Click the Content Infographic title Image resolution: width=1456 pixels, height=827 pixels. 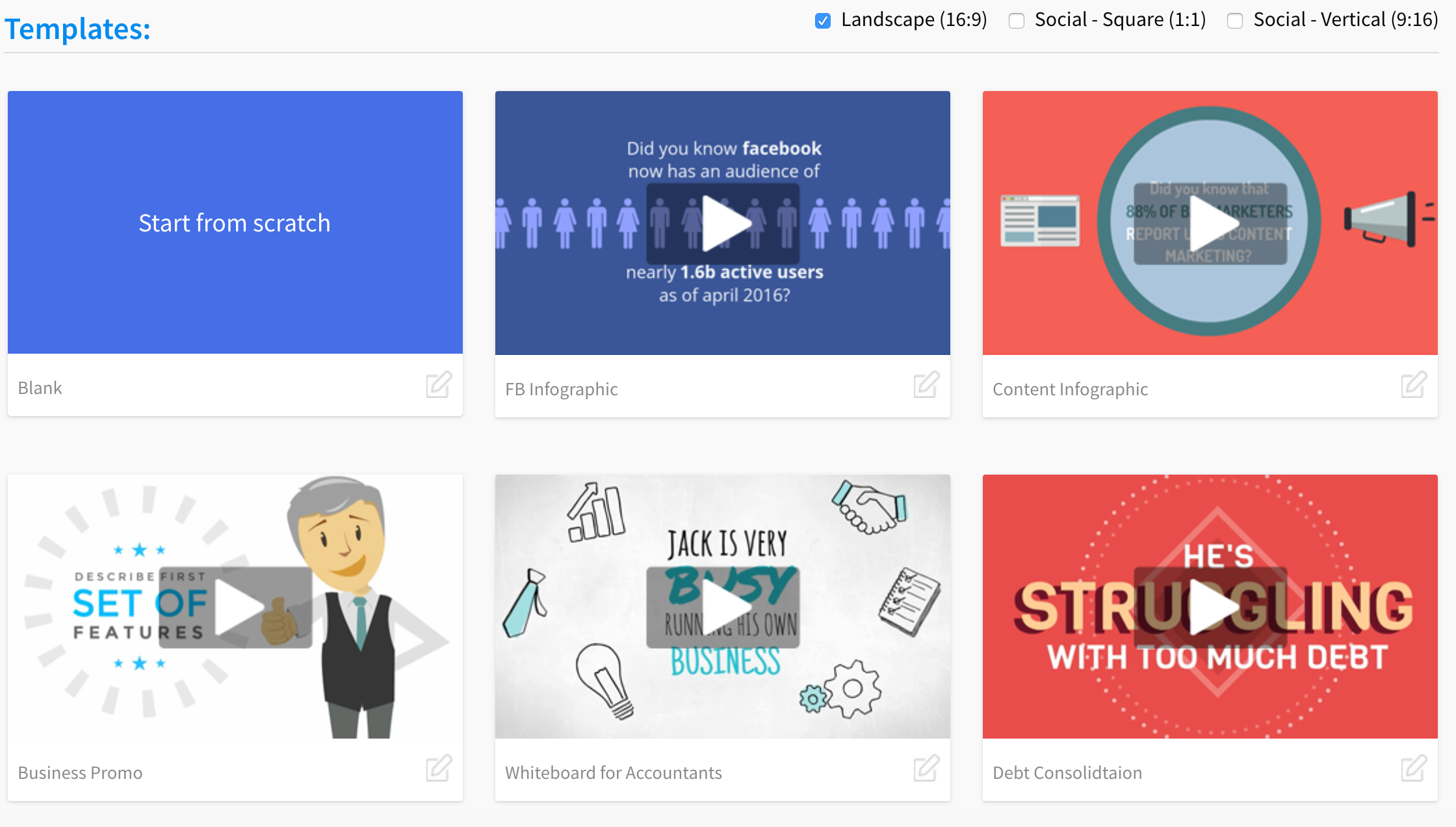1070,389
